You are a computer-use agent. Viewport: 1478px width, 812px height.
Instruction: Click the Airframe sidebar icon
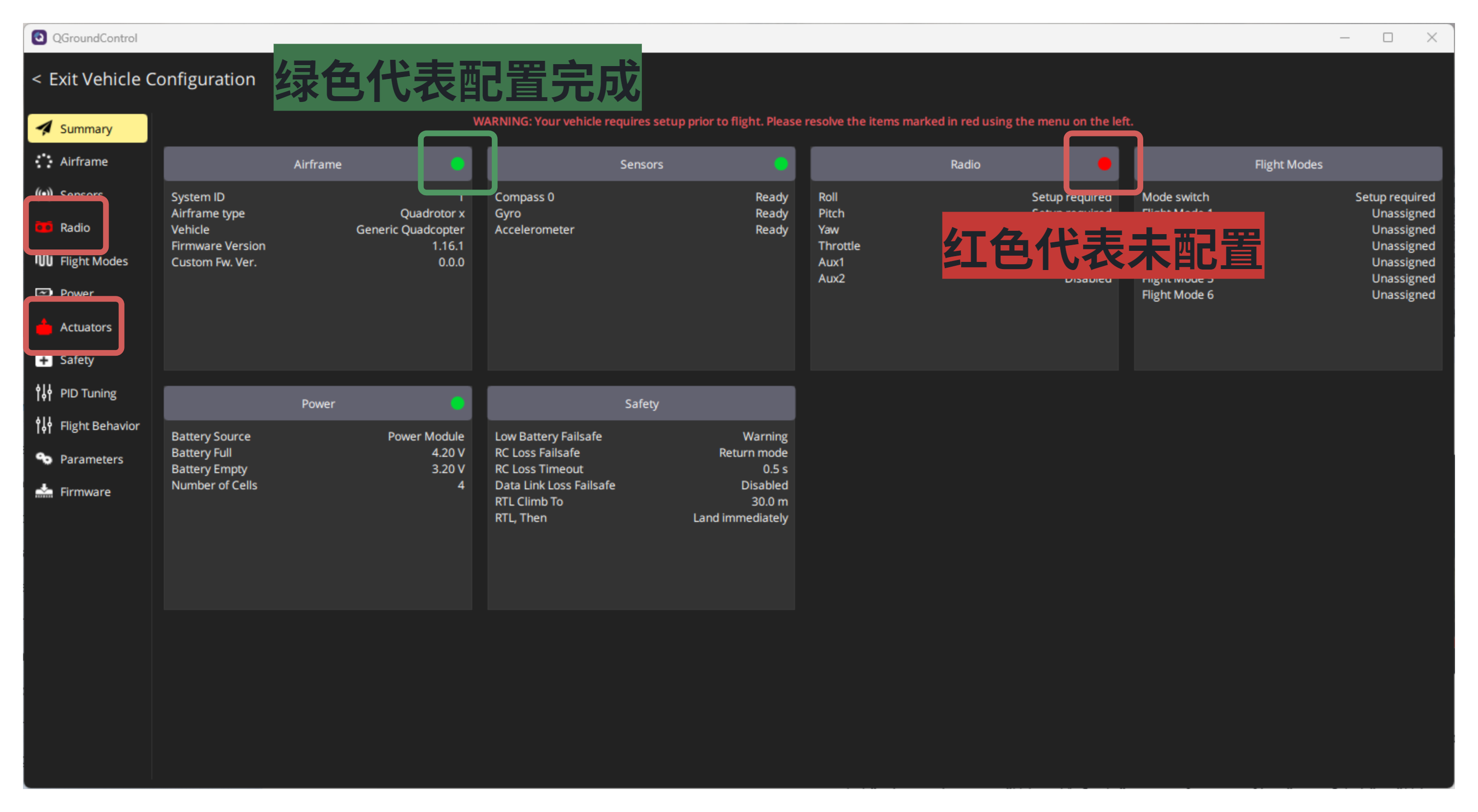pyautogui.click(x=44, y=161)
